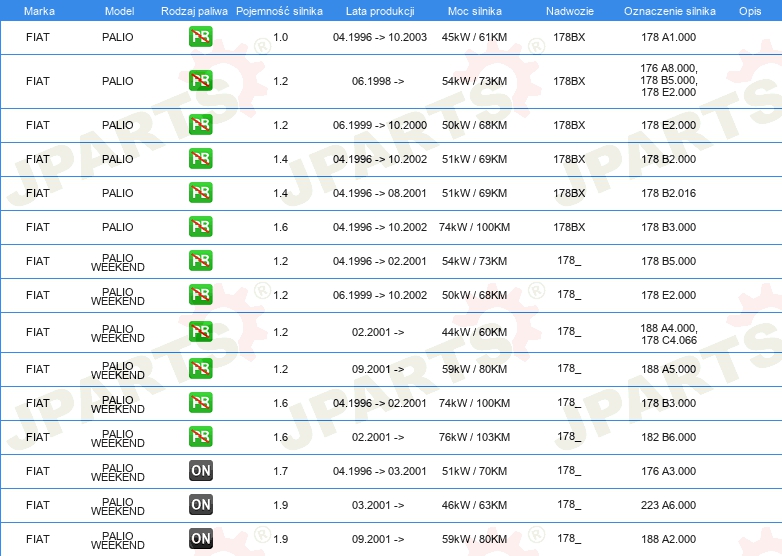Click the petrol icon in the 06.1998 row
The height and width of the screenshot is (556, 782).
pyautogui.click(x=200, y=81)
